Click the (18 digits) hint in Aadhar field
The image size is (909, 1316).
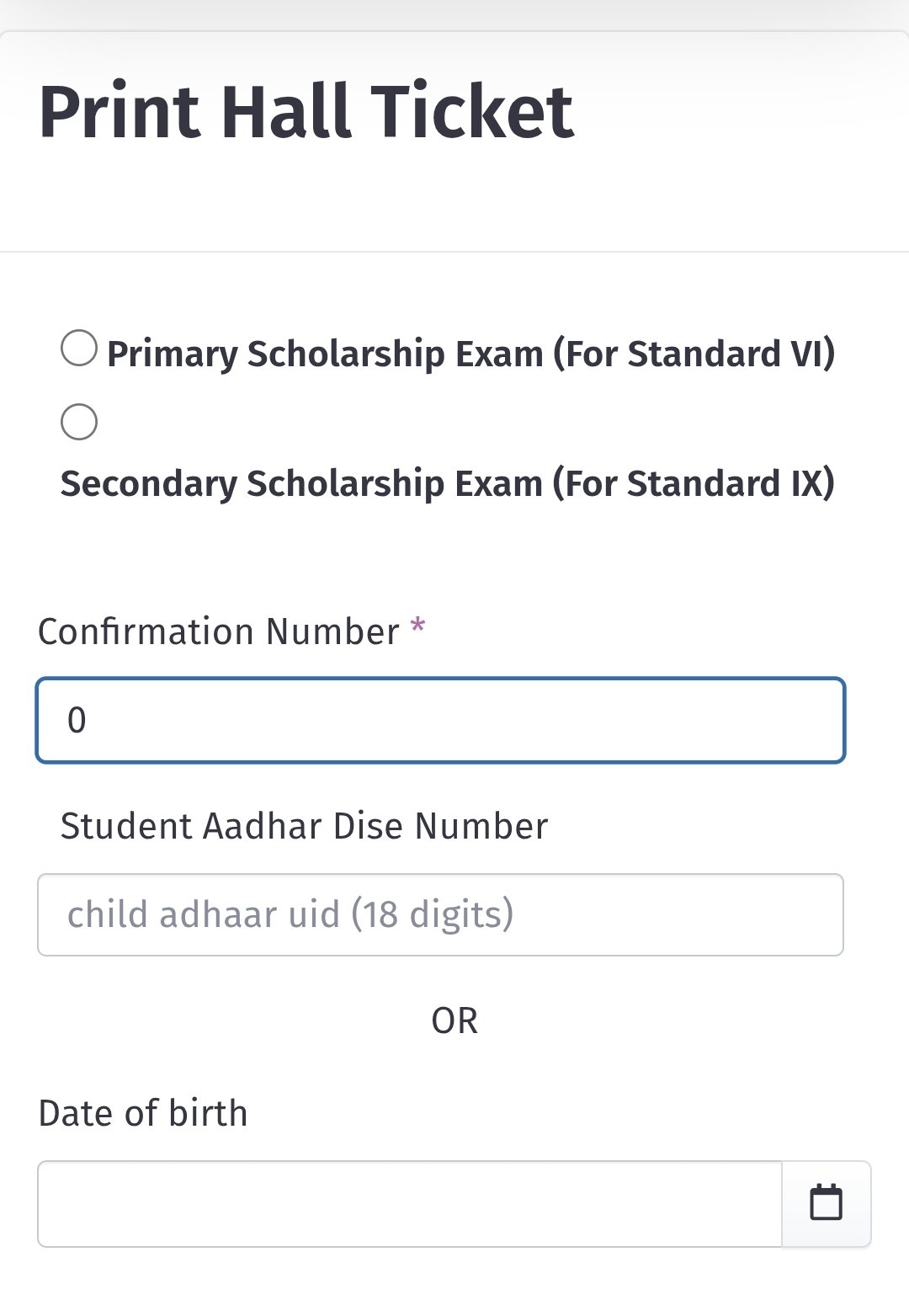coord(432,914)
